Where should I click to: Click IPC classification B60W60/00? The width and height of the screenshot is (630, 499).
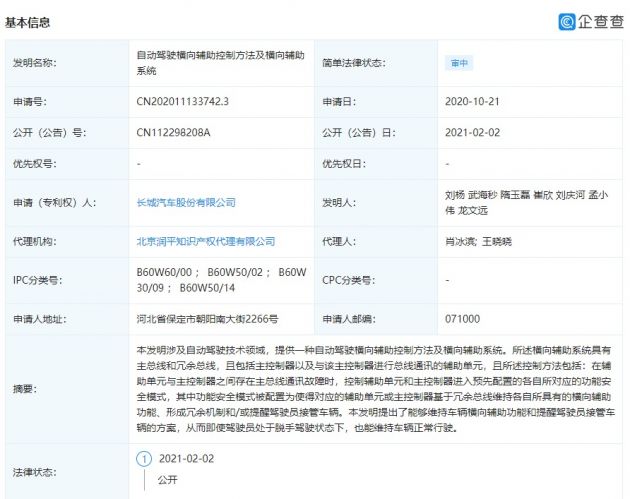[164, 272]
